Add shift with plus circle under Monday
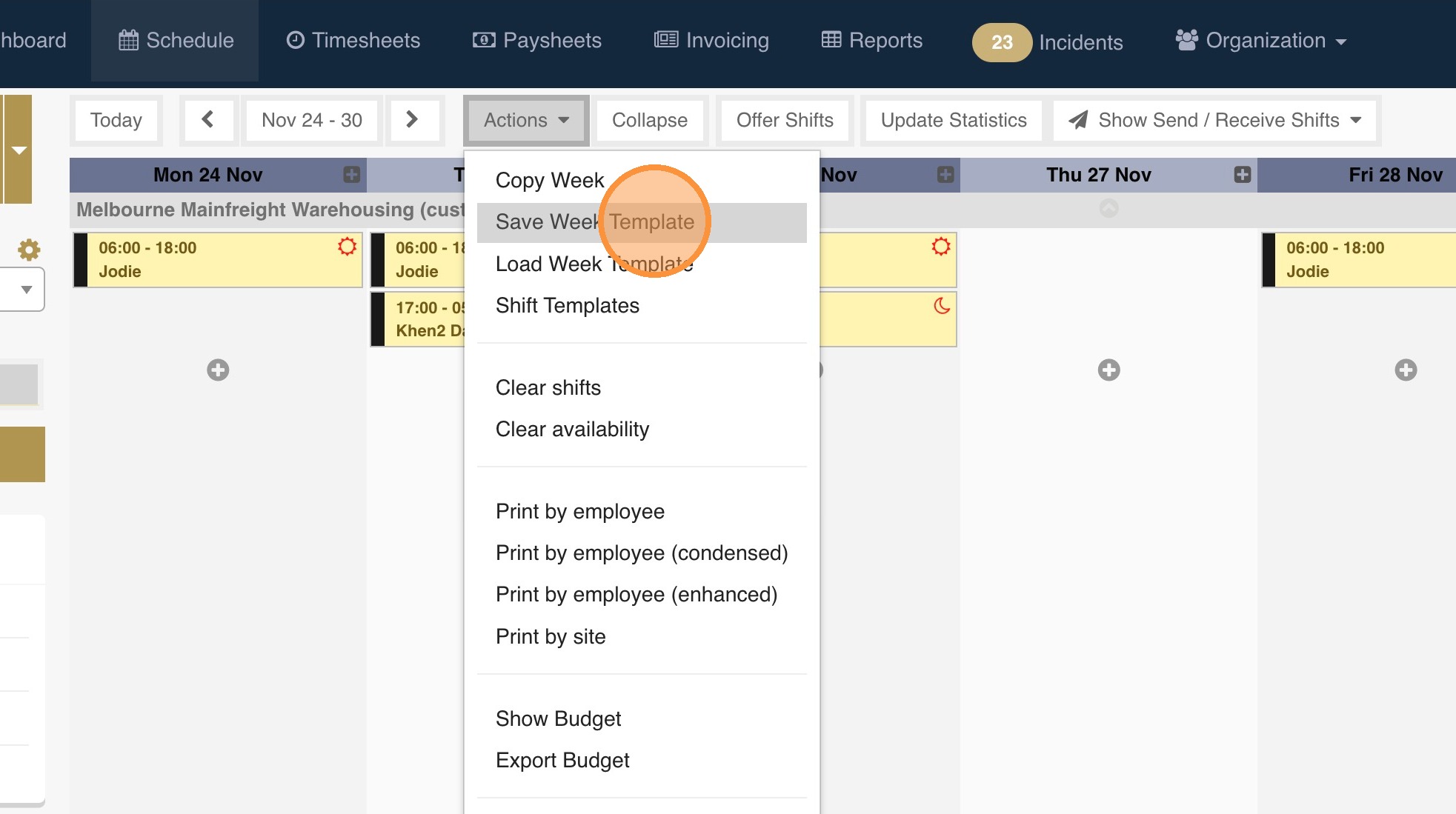 pyautogui.click(x=218, y=370)
